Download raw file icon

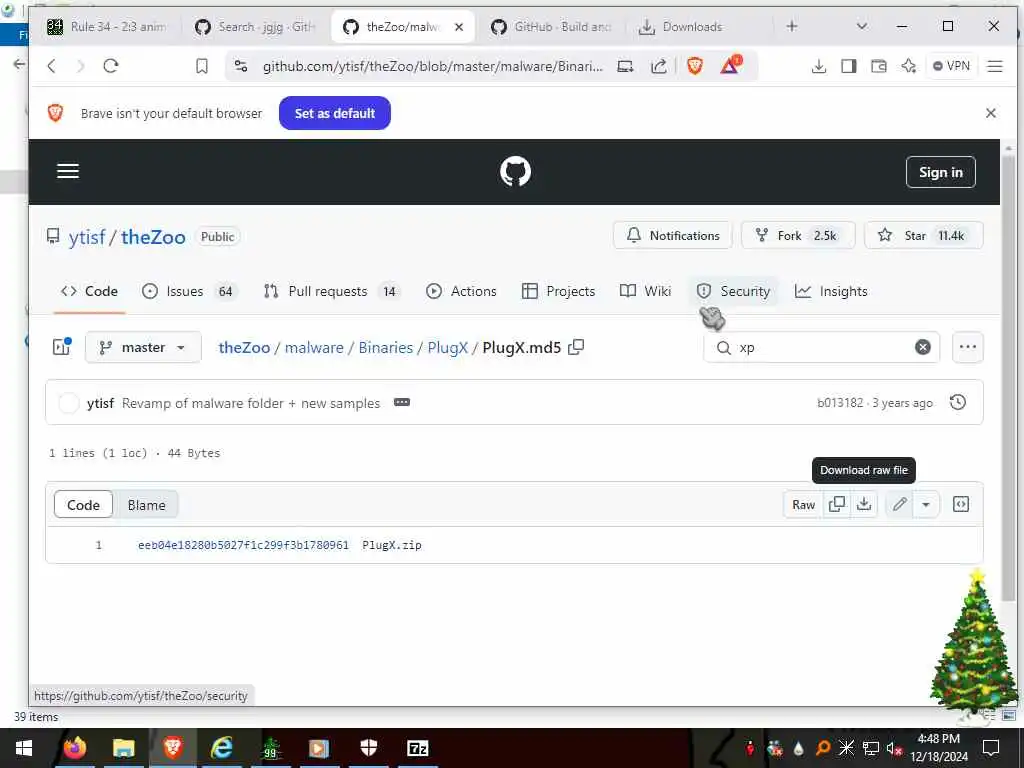click(864, 504)
